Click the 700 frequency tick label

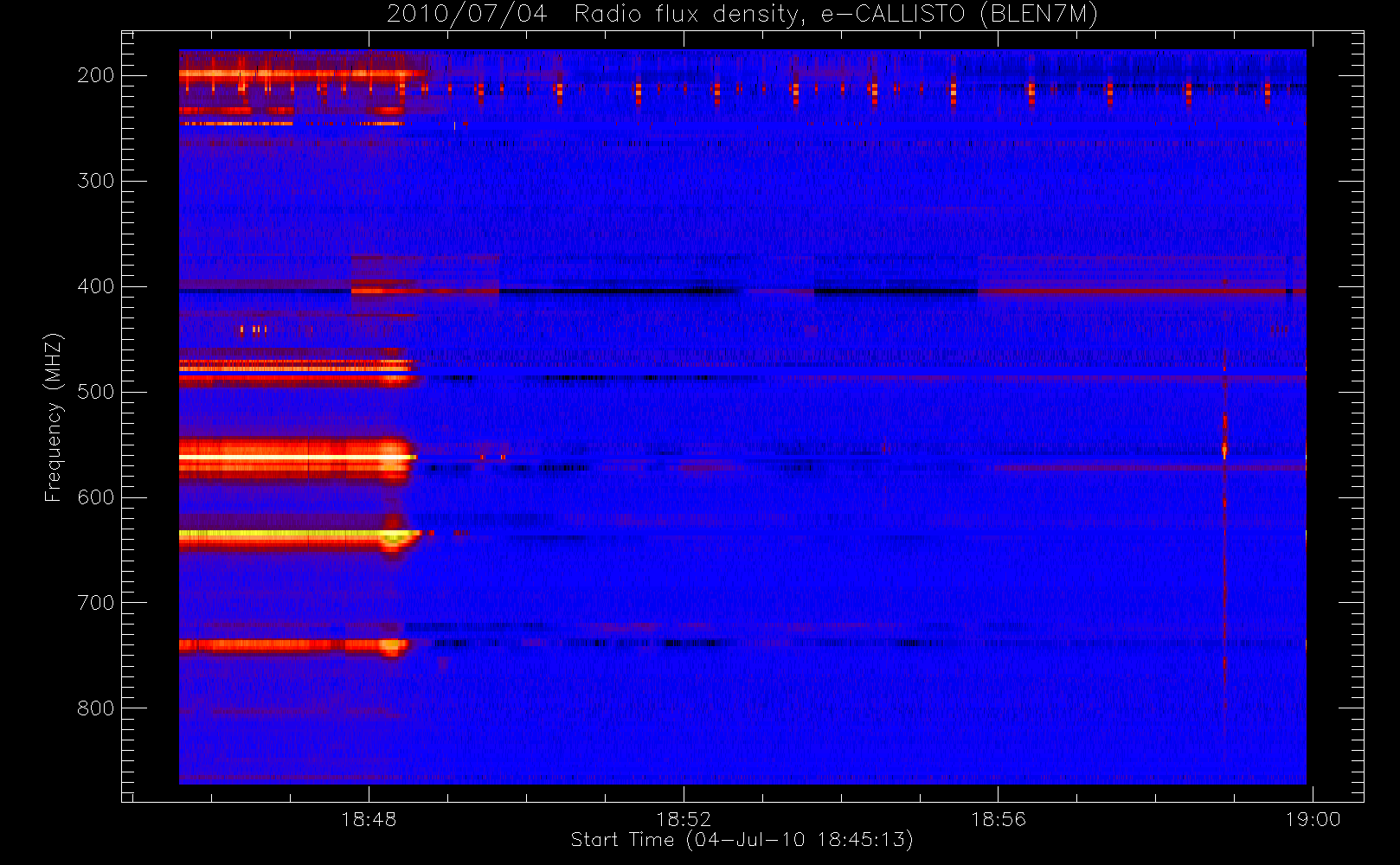(x=95, y=603)
